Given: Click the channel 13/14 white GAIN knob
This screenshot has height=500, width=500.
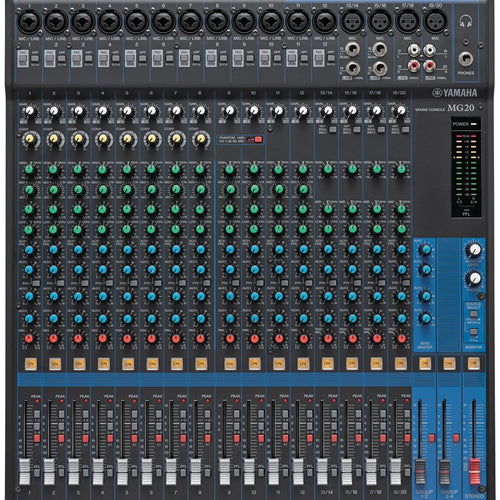Looking at the screenshot, I should (x=328, y=111).
